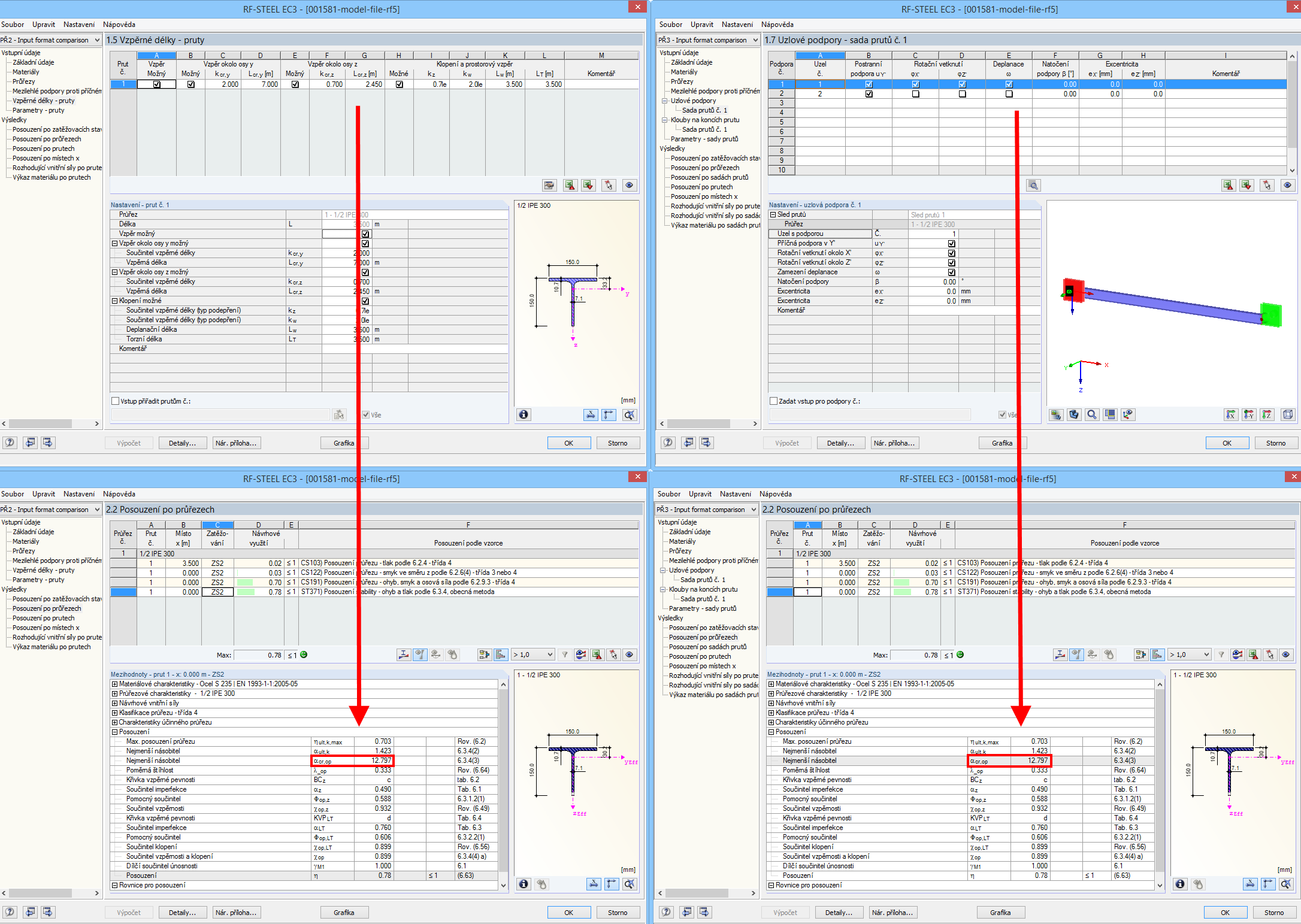Click the down arrow of the 1.7 table scrollbar
The height and width of the screenshot is (924, 1301).
coord(1292,171)
